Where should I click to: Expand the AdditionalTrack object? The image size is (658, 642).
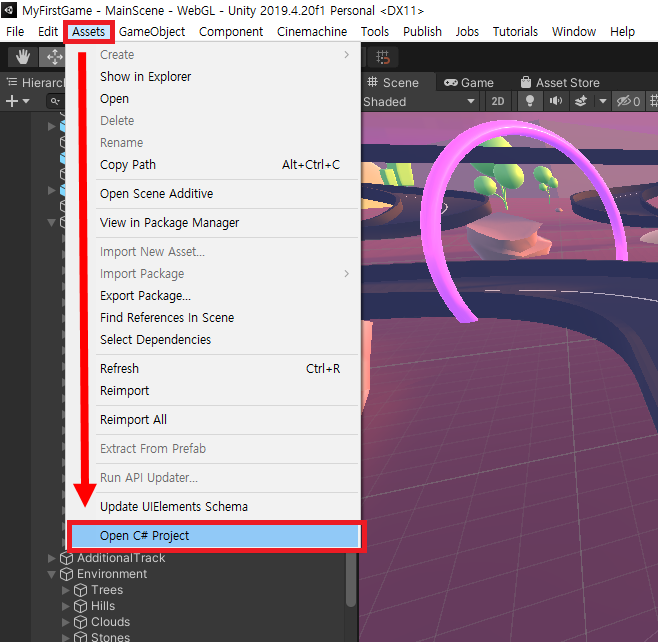coord(52,558)
